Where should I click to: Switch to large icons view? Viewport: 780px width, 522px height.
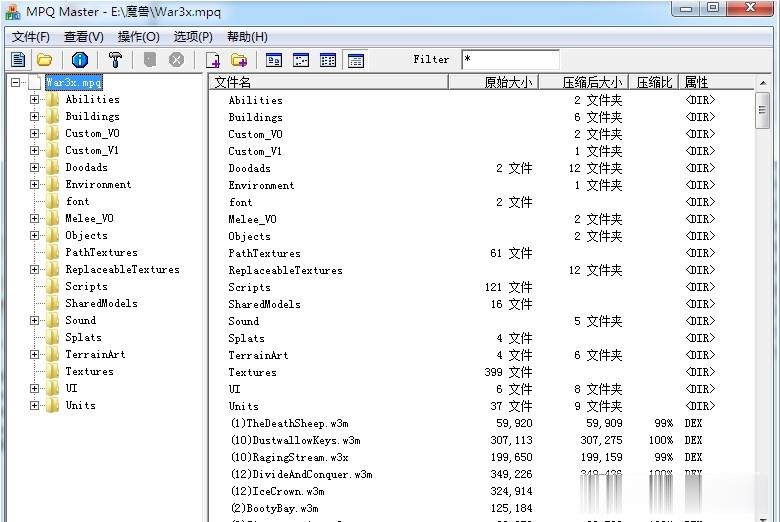click(274, 60)
